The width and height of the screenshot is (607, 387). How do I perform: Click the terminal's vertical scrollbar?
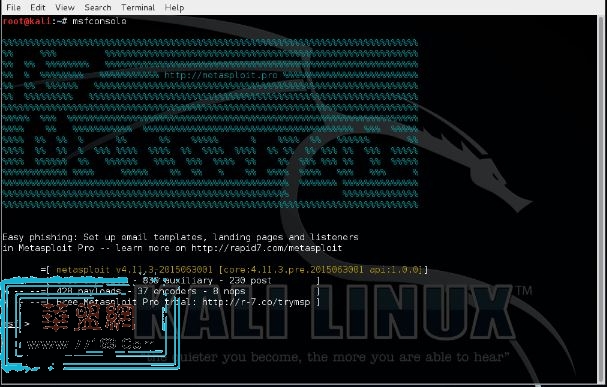602,199
